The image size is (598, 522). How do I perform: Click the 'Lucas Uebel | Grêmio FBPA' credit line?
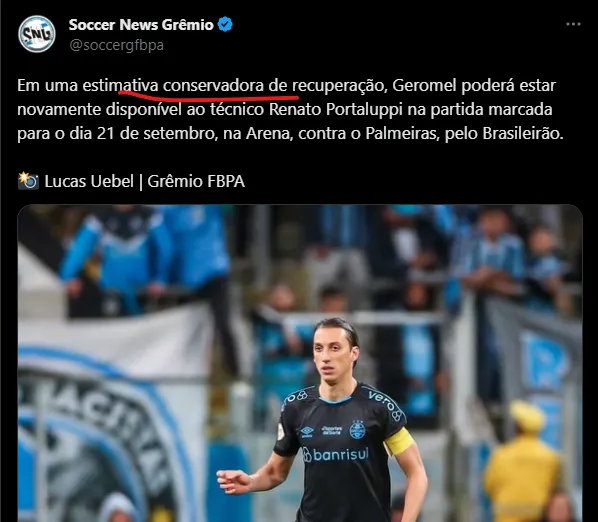tap(145, 181)
